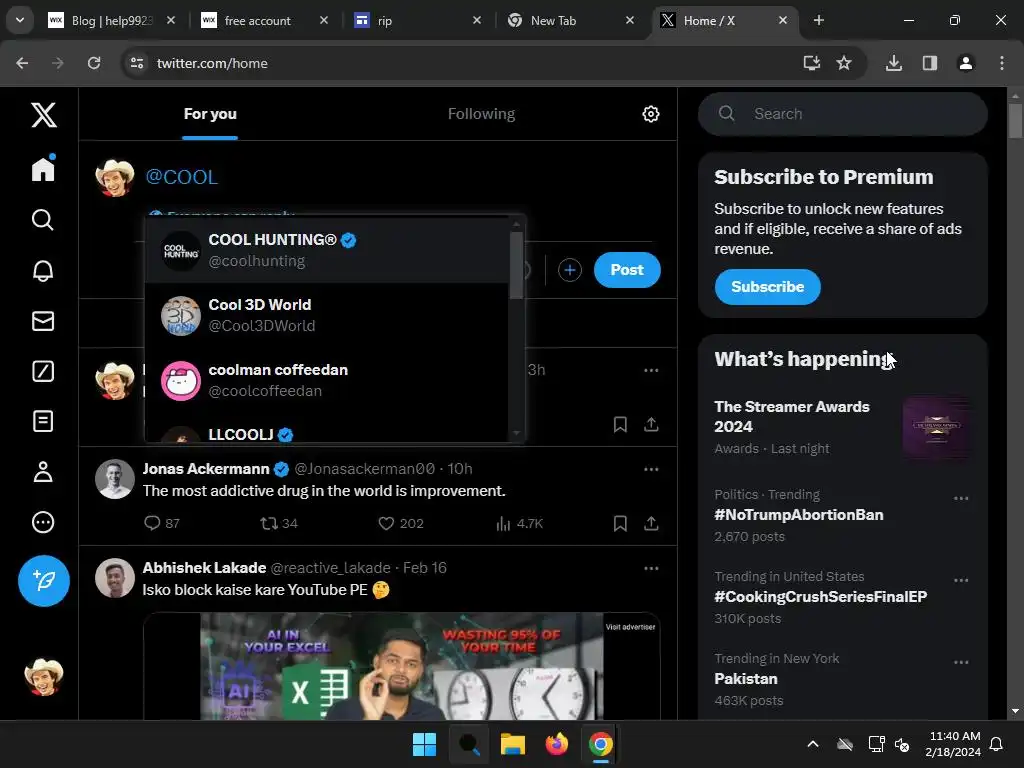Open Lists icon in sidebar
Viewport: 1024px width, 768px height.
click(43, 421)
